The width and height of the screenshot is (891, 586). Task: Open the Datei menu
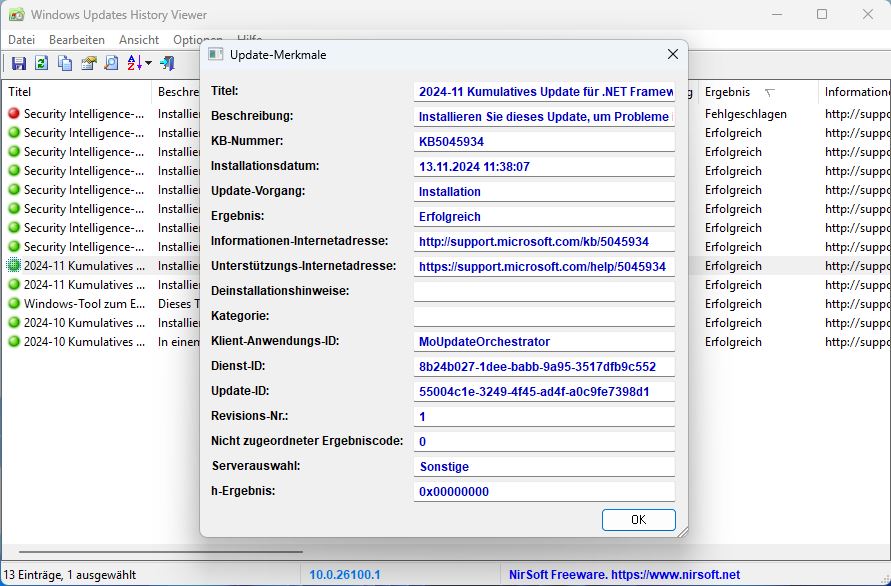point(21,39)
